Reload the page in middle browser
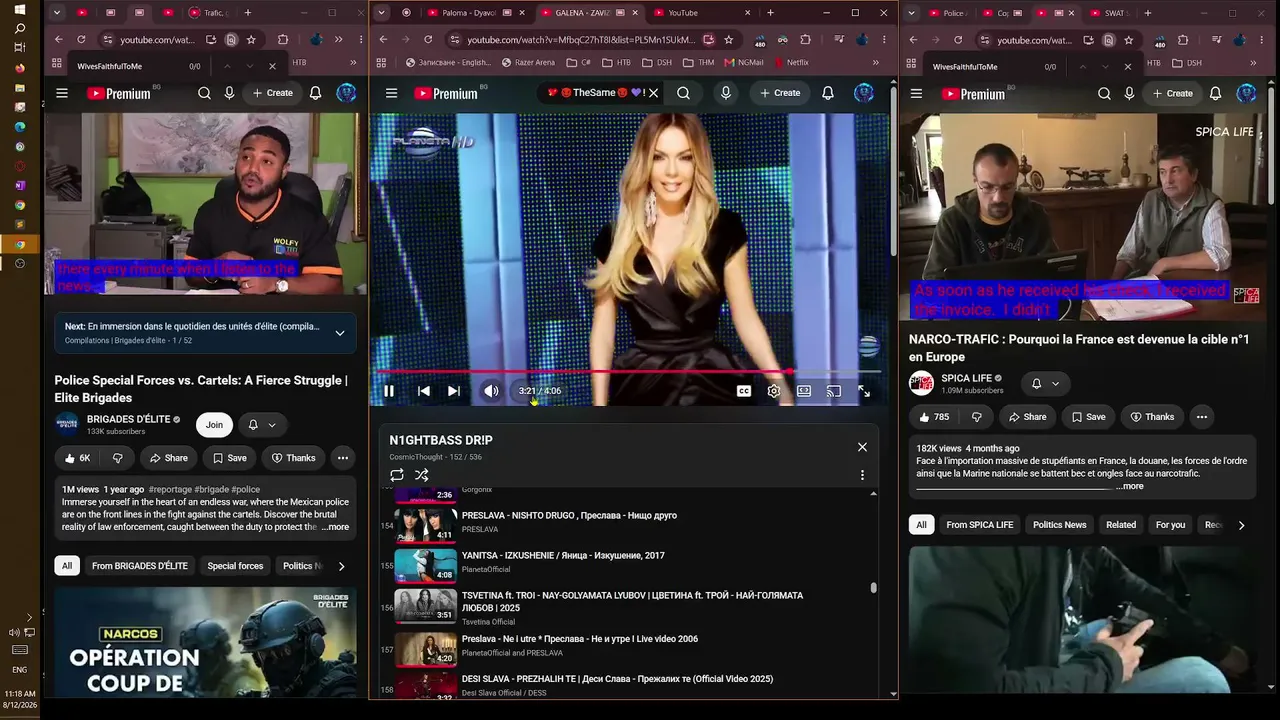 click(428, 40)
